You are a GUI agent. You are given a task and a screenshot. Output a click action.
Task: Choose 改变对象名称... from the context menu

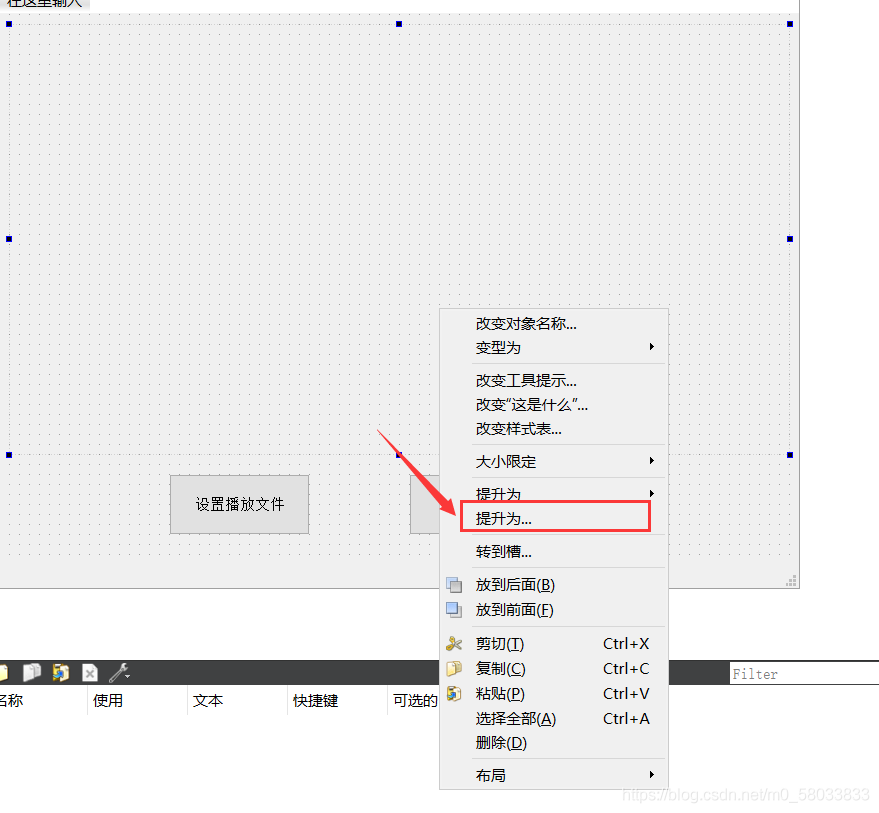tap(554, 324)
